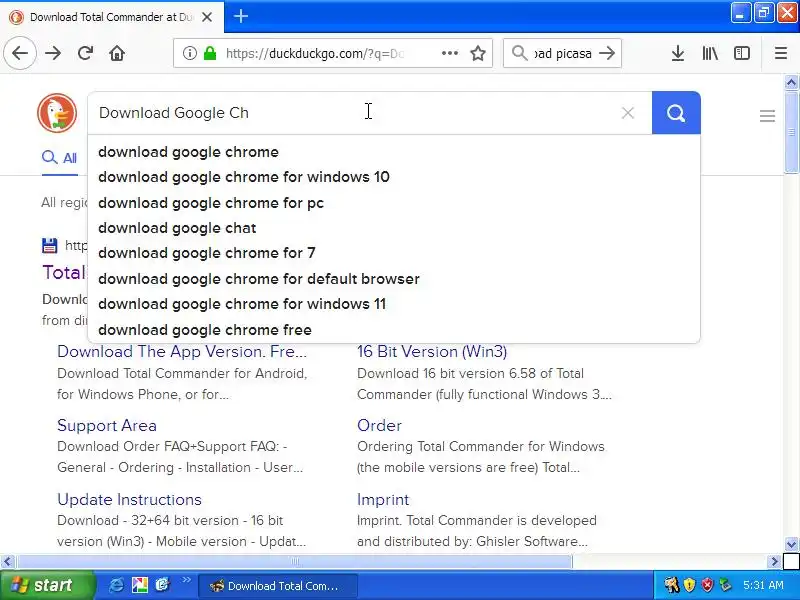Select Download Total Com taskbar button
The width and height of the screenshot is (800, 600).
(278, 586)
